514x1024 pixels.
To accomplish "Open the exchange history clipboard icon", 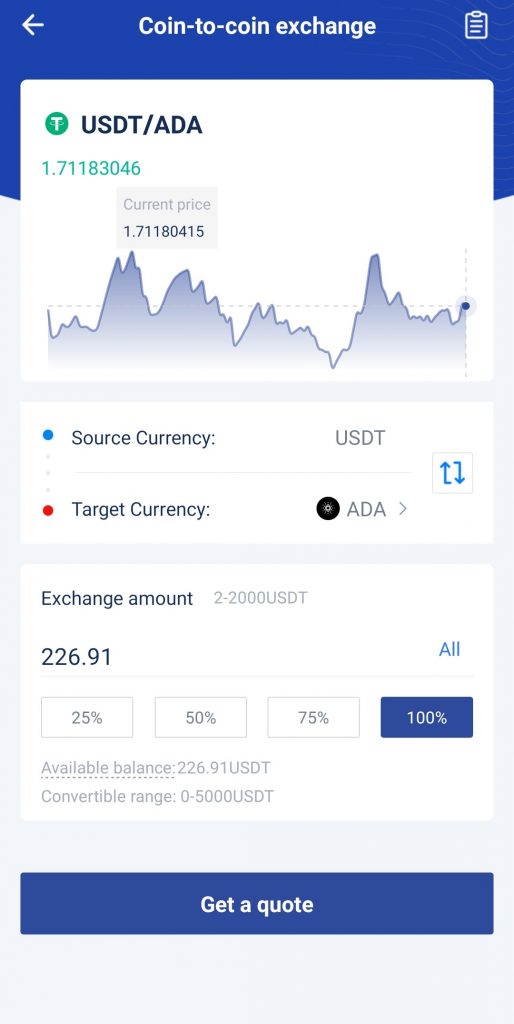I will [x=476, y=25].
